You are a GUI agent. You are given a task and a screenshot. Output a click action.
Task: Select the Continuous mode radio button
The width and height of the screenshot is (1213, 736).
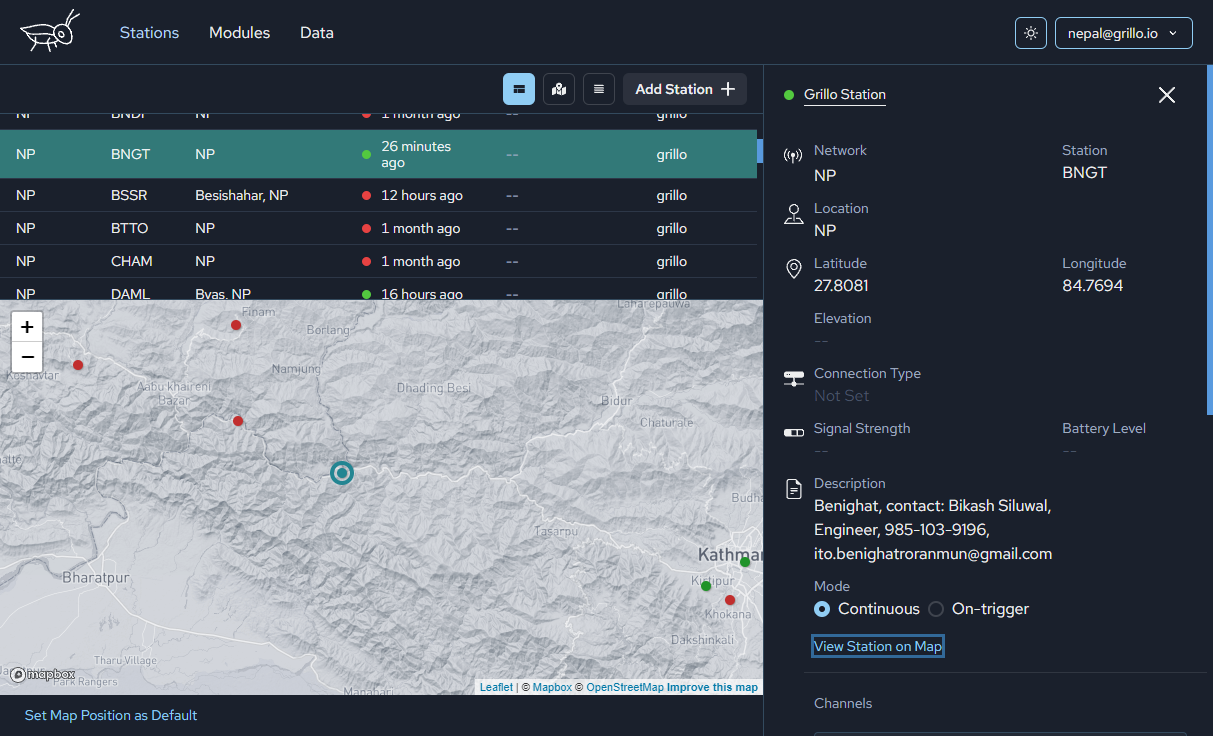click(x=822, y=609)
